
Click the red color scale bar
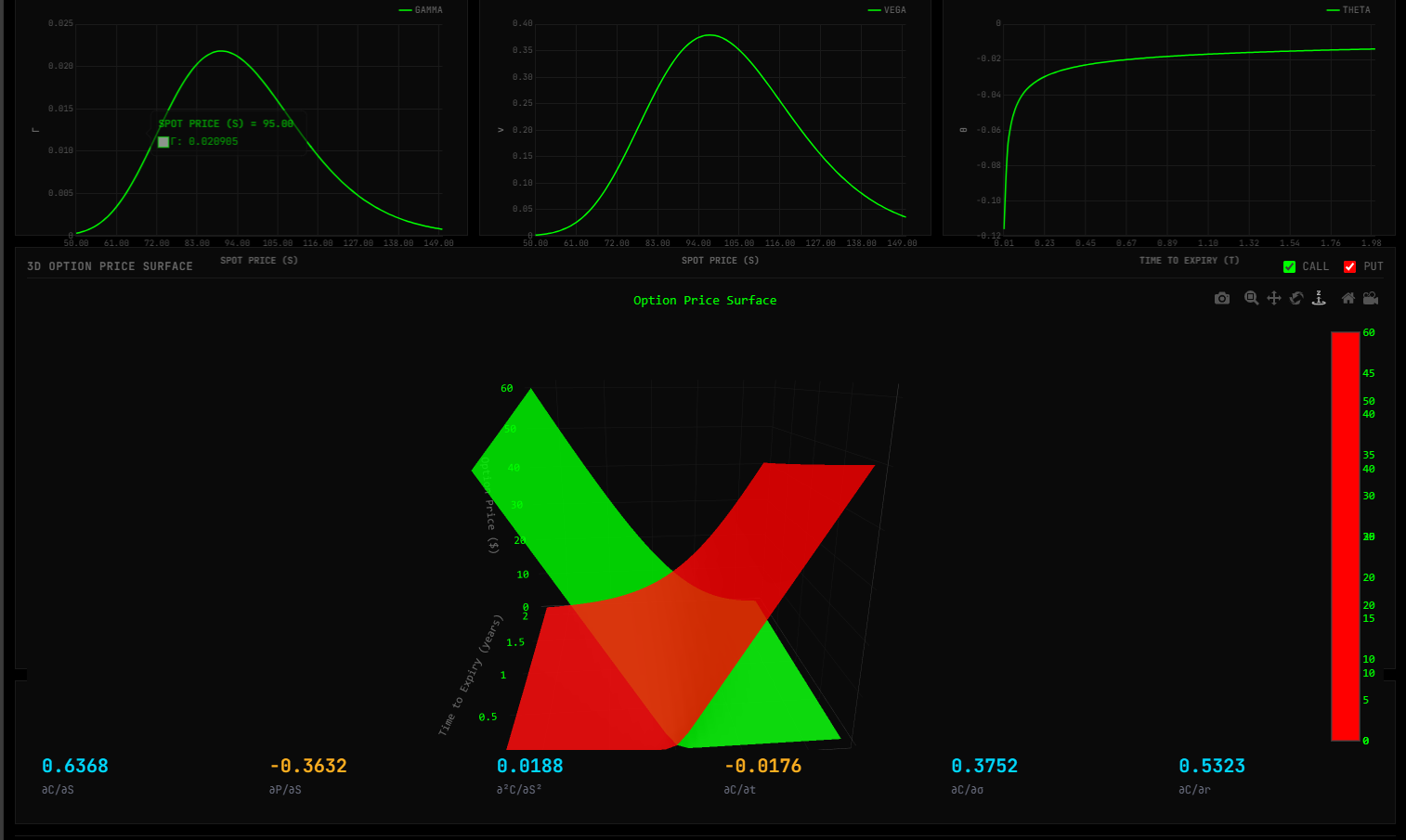coord(1345,536)
